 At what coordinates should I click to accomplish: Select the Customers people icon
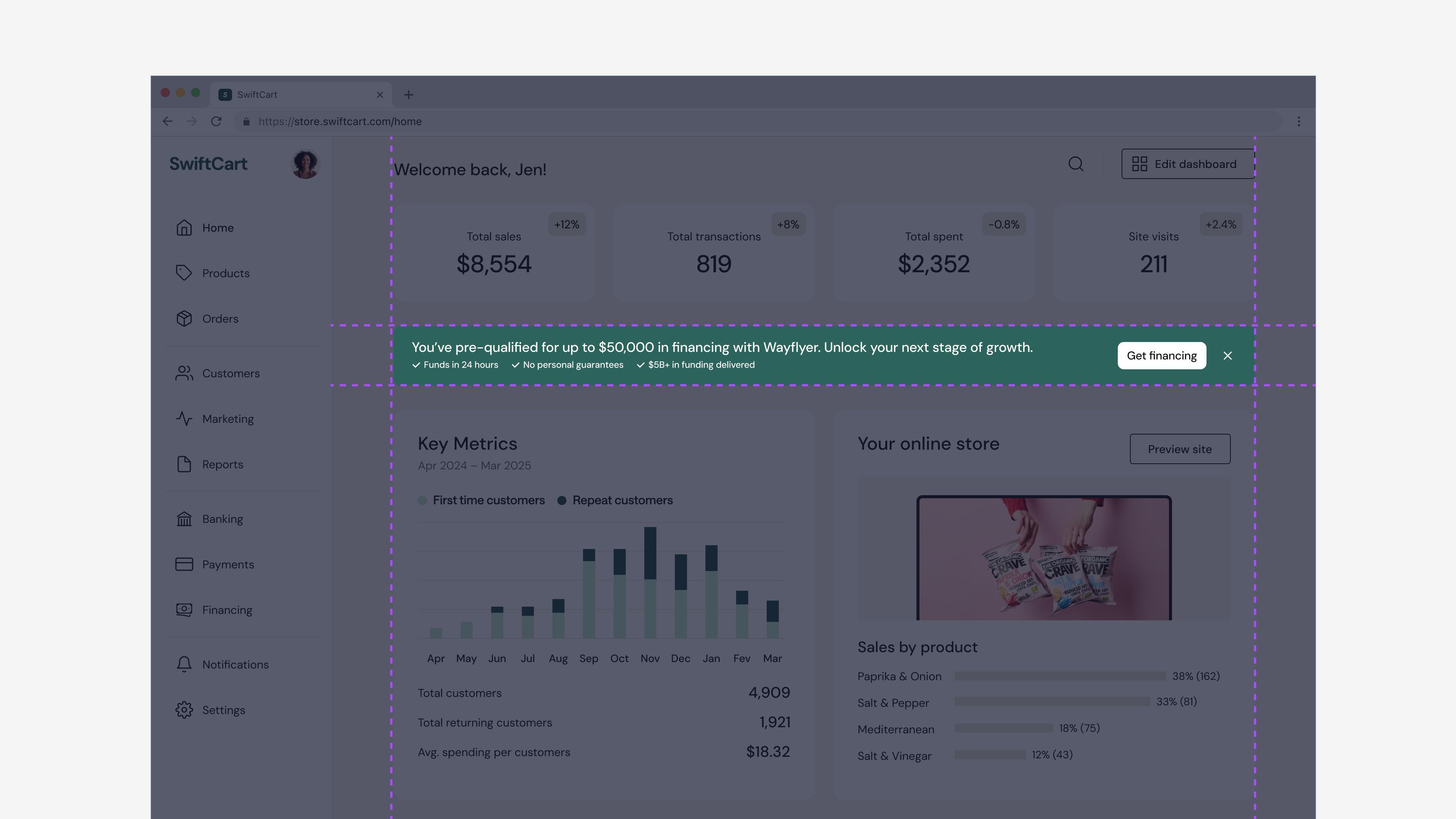(184, 373)
